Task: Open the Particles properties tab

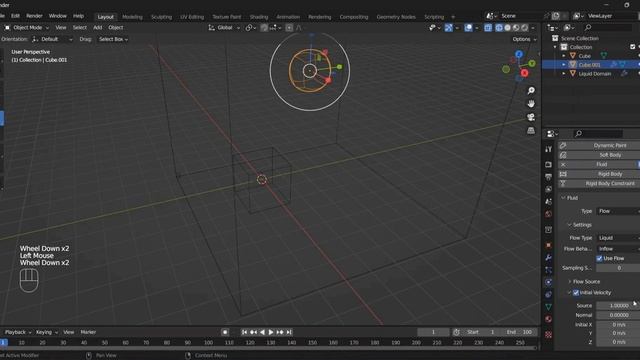Action: [x=548, y=270]
